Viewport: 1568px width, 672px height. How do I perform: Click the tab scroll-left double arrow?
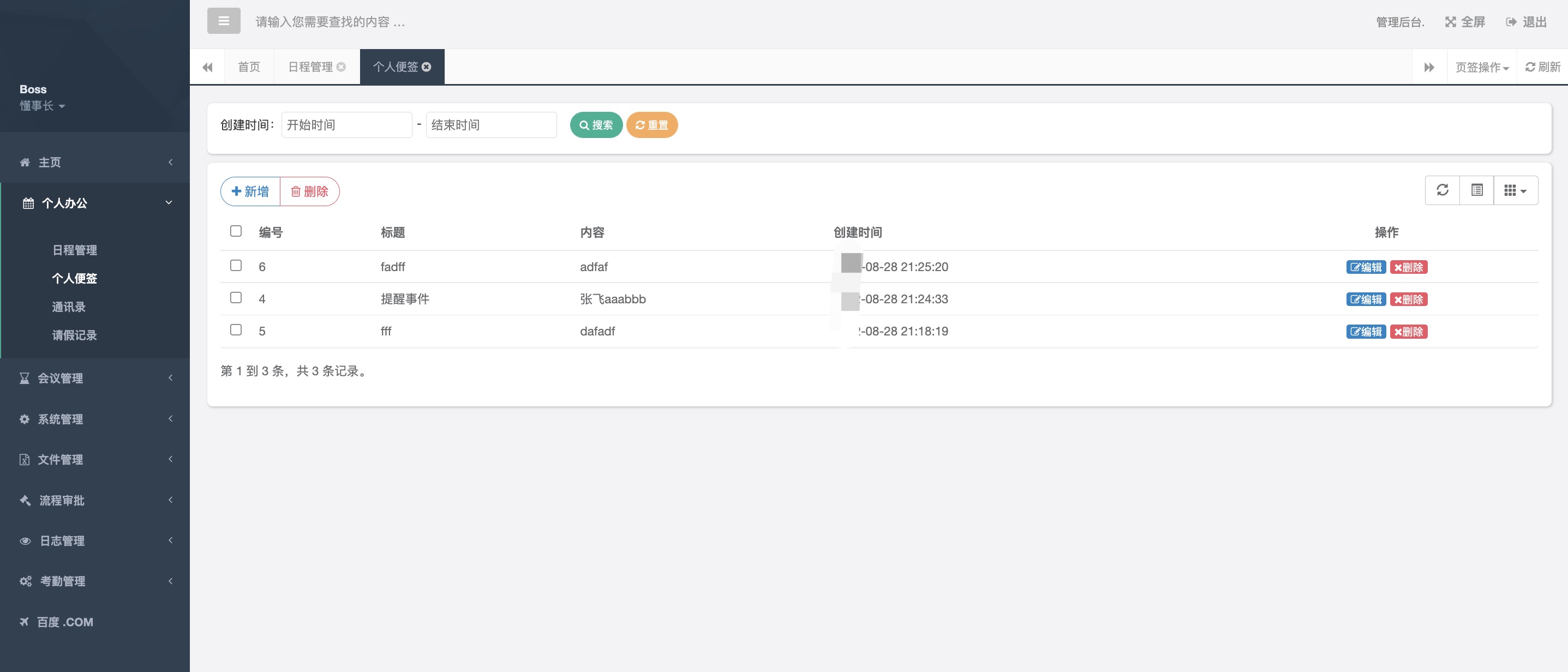click(207, 67)
